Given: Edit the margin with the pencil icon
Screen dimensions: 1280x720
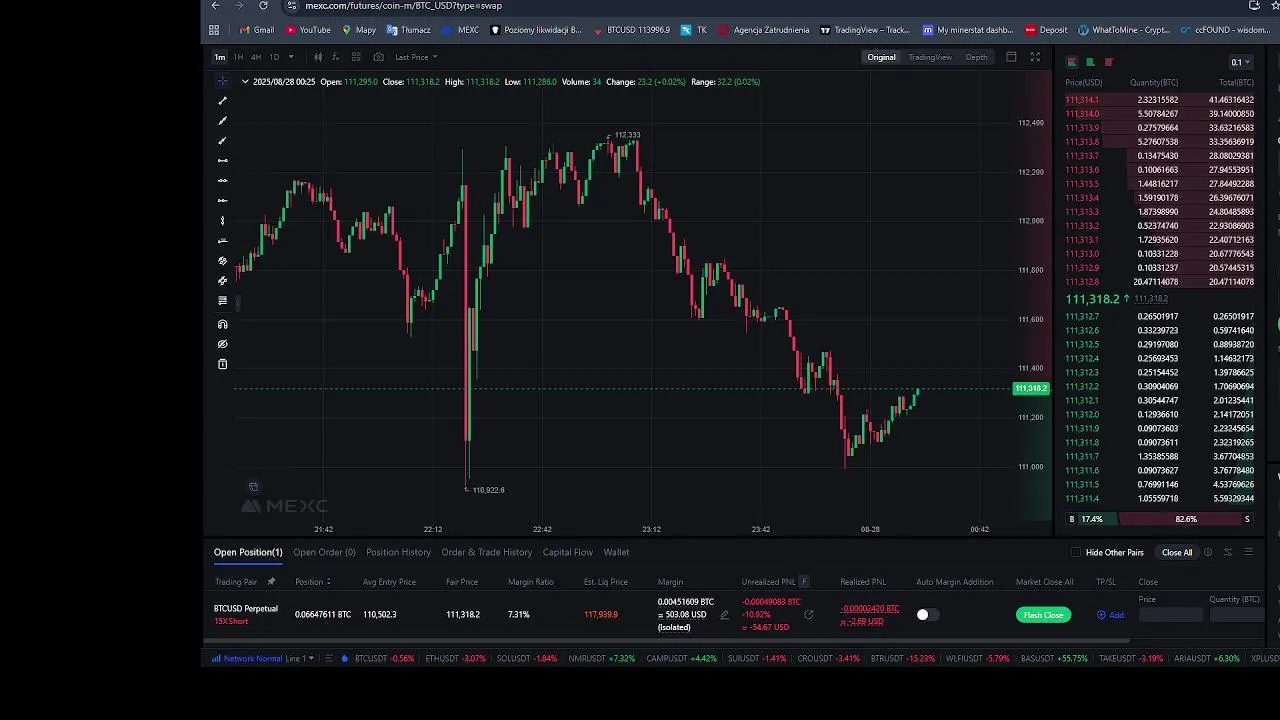Looking at the screenshot, I should click(x=725, y=615).
